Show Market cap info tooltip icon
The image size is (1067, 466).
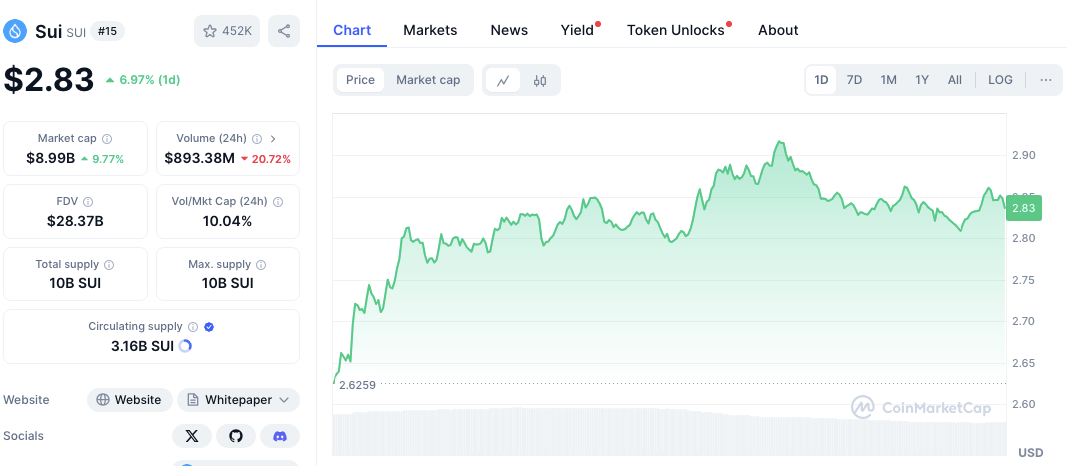coord(107,139)
